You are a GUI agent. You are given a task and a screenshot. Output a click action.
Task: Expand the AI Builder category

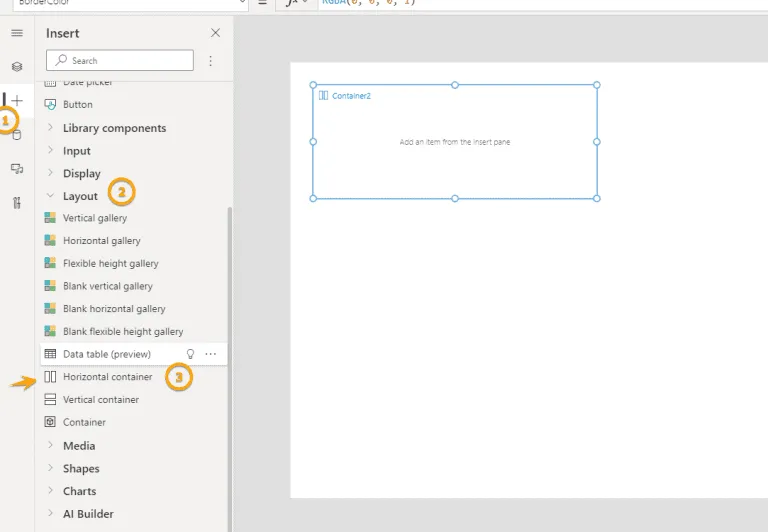coord(88,514)
